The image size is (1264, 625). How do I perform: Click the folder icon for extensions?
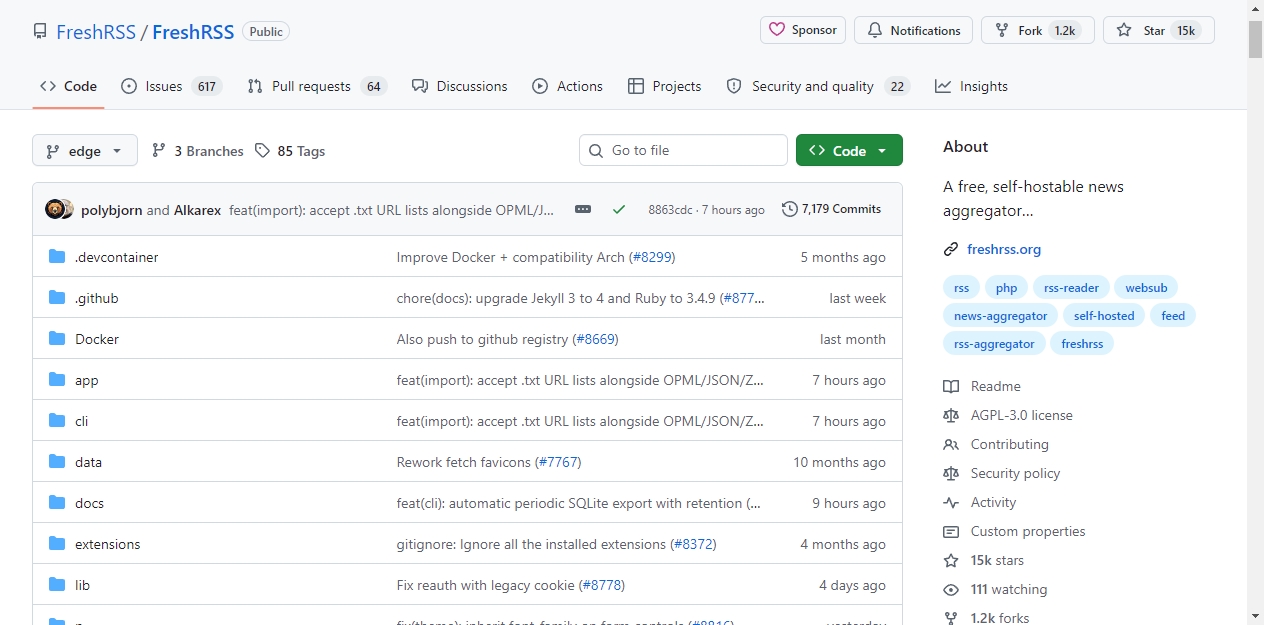(x=57, y=544)
